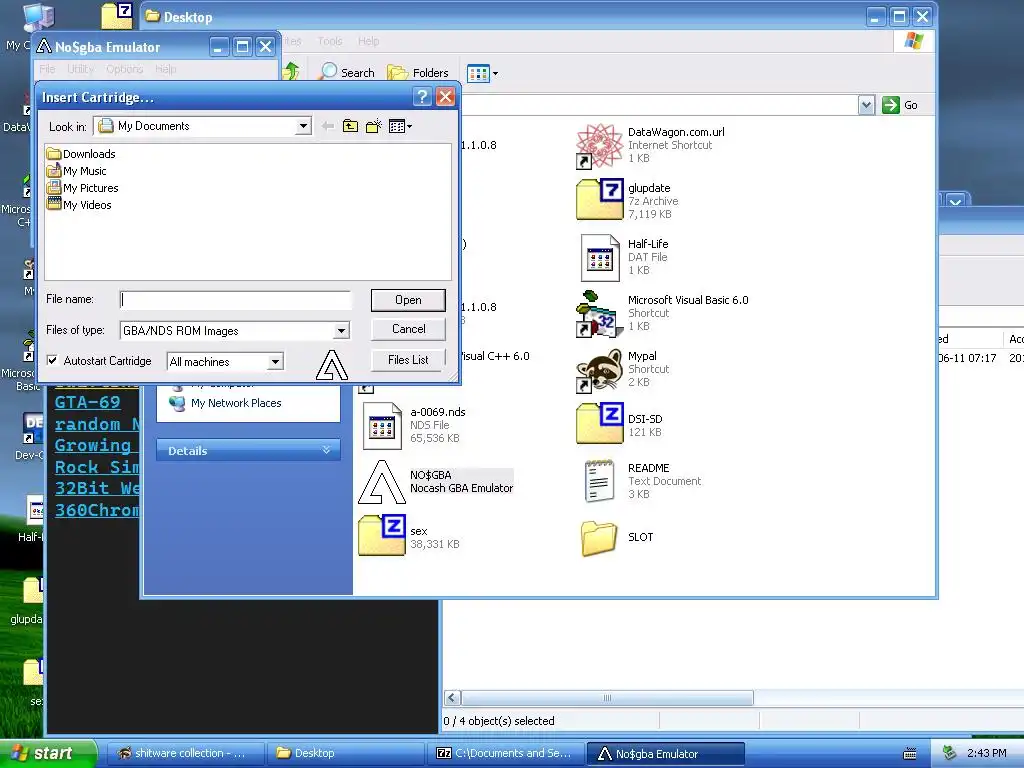Expand the Files of type dropdown
1024x768 pixels.
[x=341, y=331]
